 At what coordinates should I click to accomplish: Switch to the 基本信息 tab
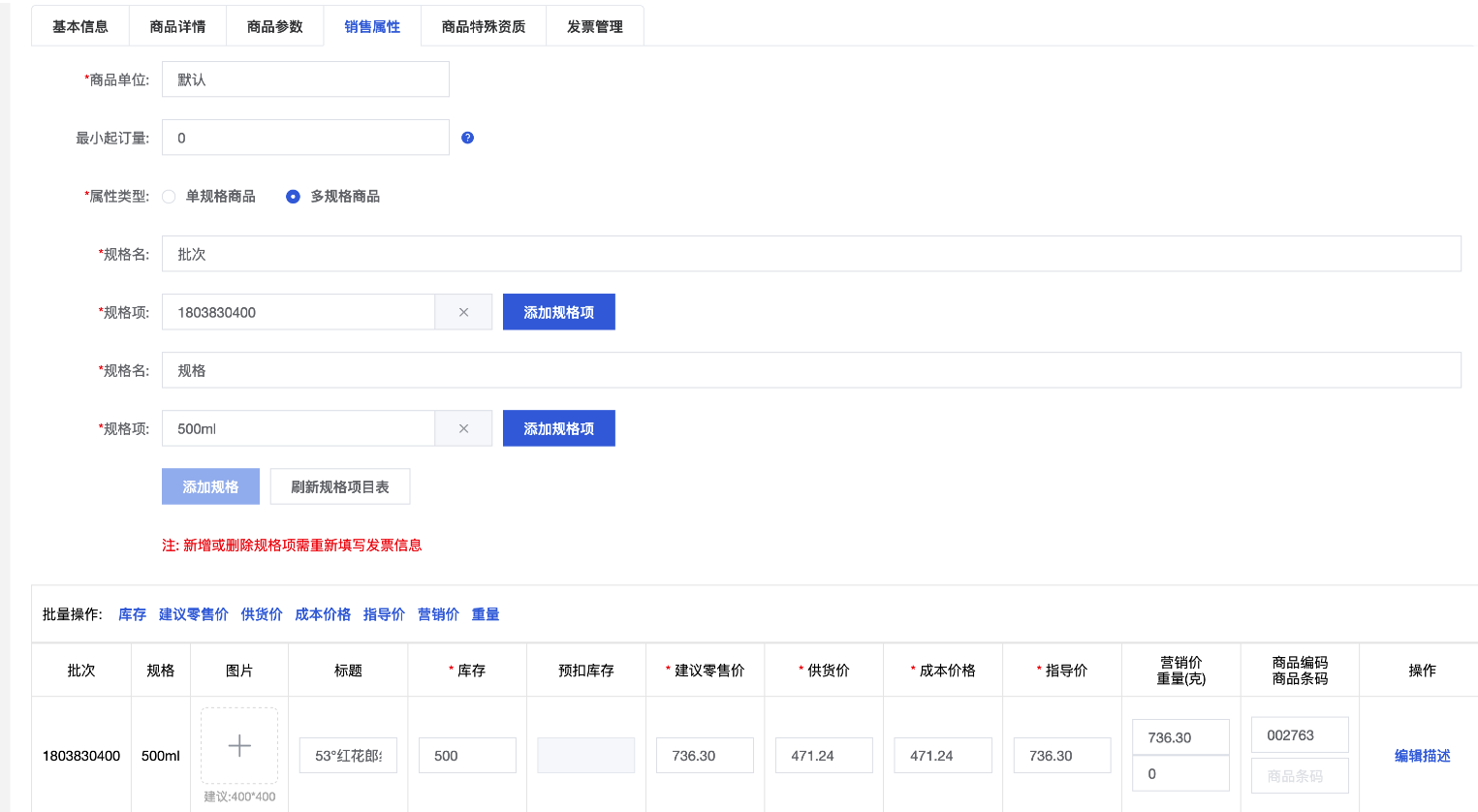click(80, 26)
